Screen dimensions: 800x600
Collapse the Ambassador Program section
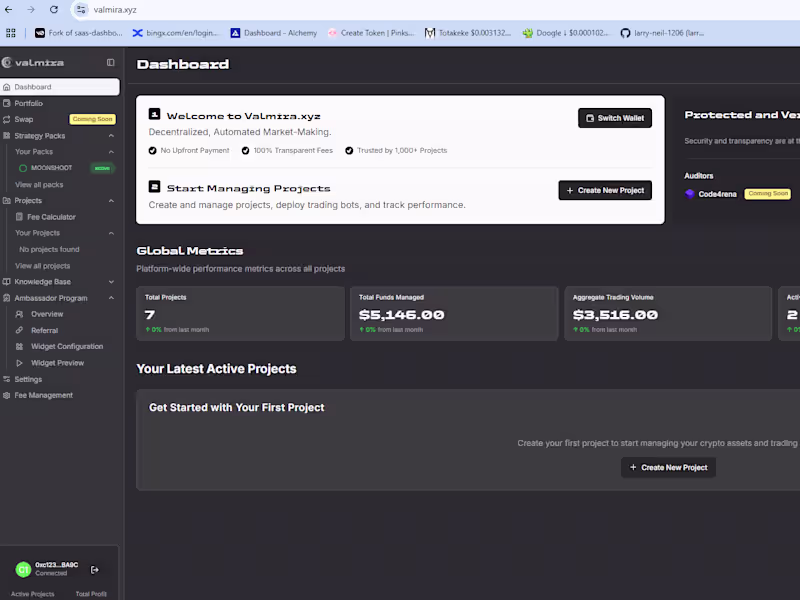pos(113,297)
